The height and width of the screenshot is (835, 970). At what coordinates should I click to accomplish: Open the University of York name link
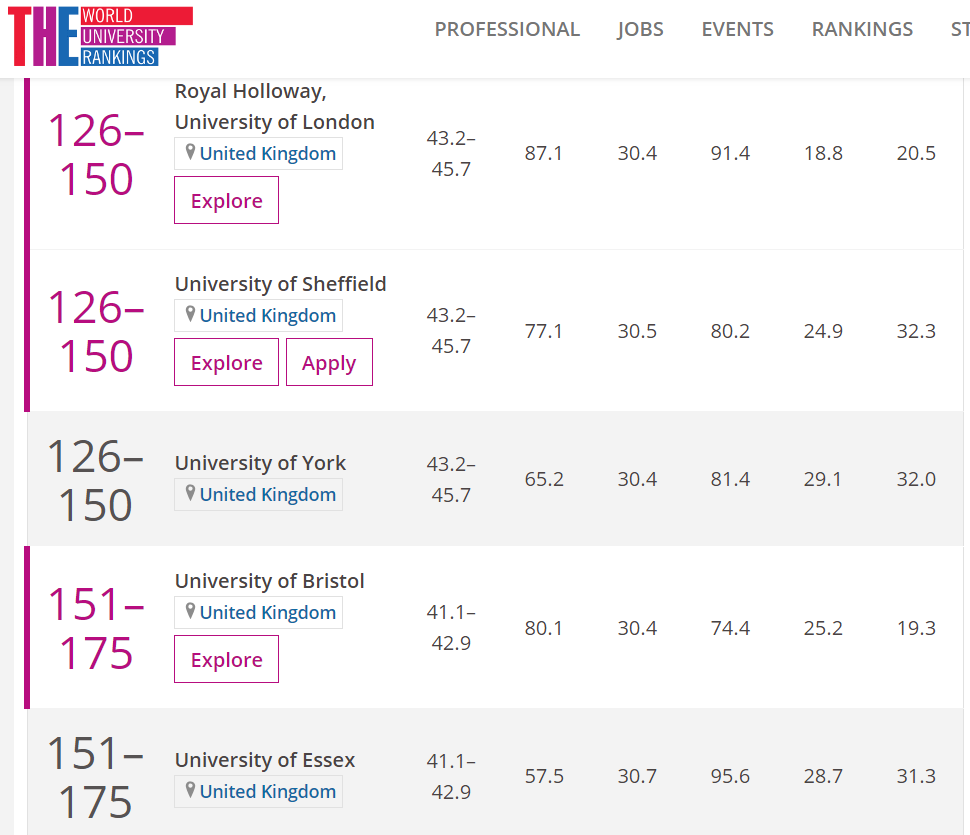260,463
